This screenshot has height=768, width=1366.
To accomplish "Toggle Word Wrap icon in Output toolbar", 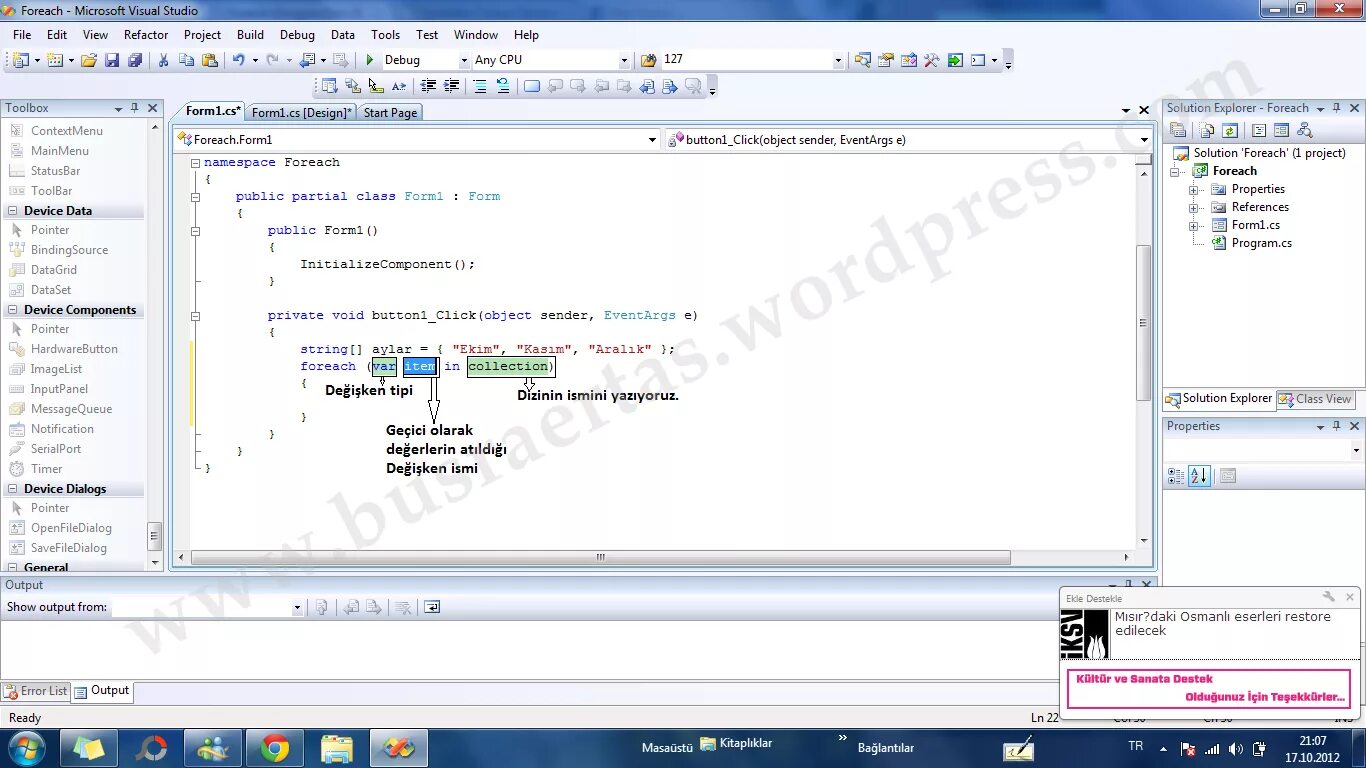I will pyautogui.click(x=431, y=607).
